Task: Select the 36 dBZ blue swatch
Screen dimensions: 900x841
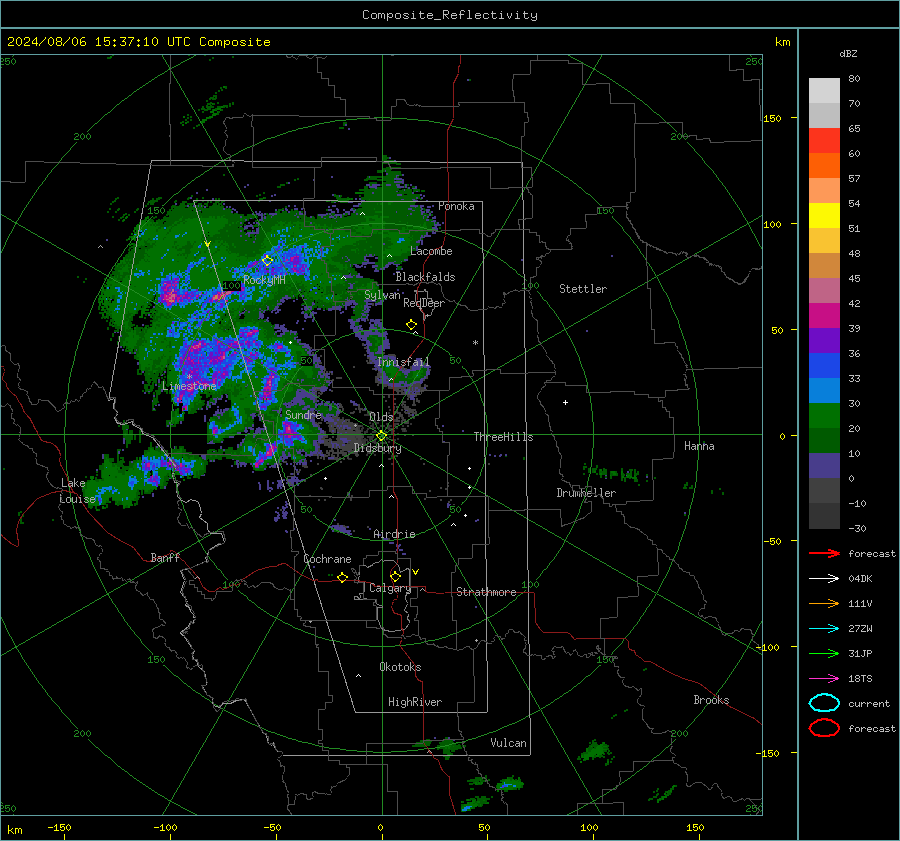Action: tap(824, 365)
